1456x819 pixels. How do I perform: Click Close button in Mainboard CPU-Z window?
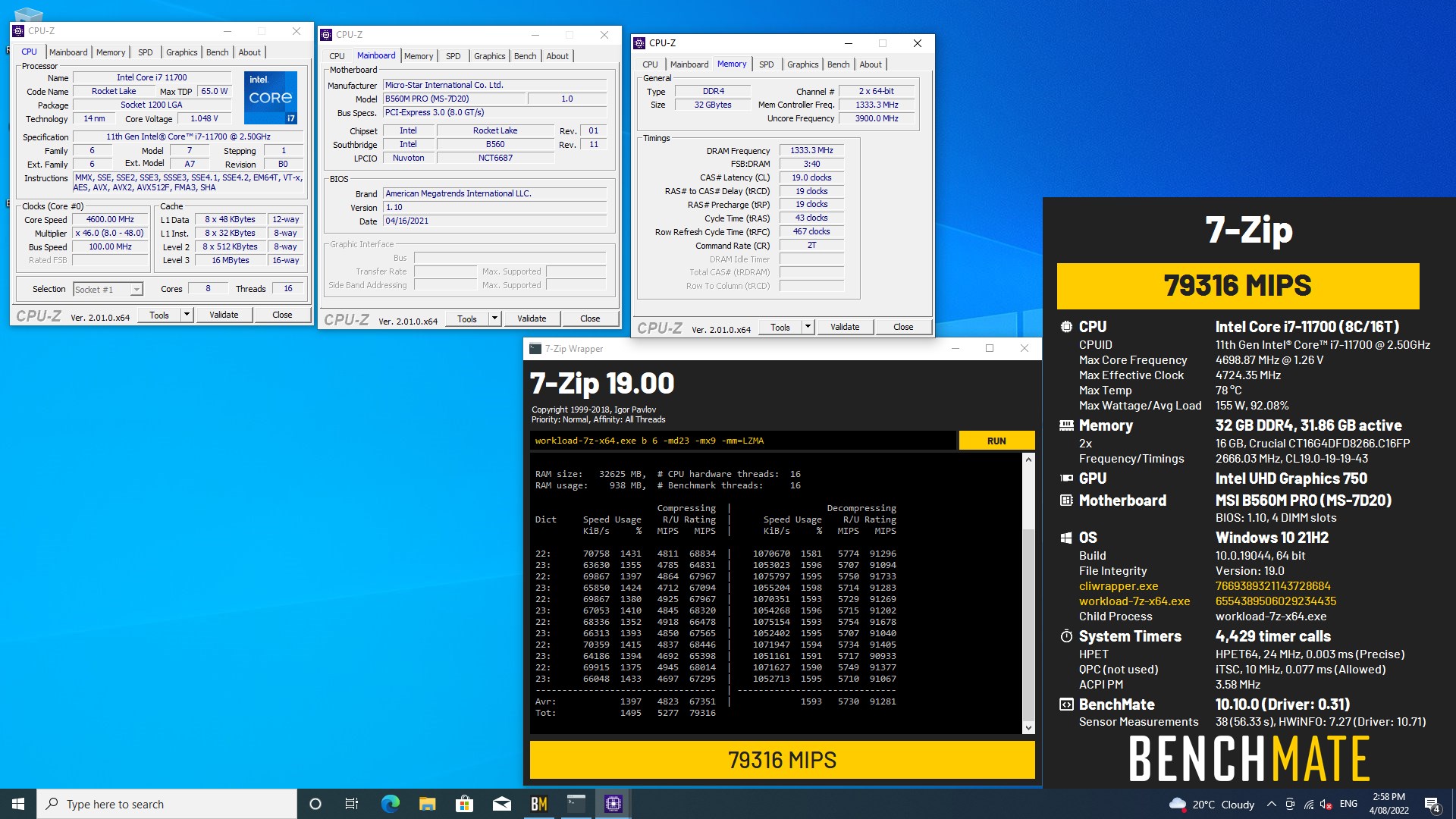[x=590, y=318]
